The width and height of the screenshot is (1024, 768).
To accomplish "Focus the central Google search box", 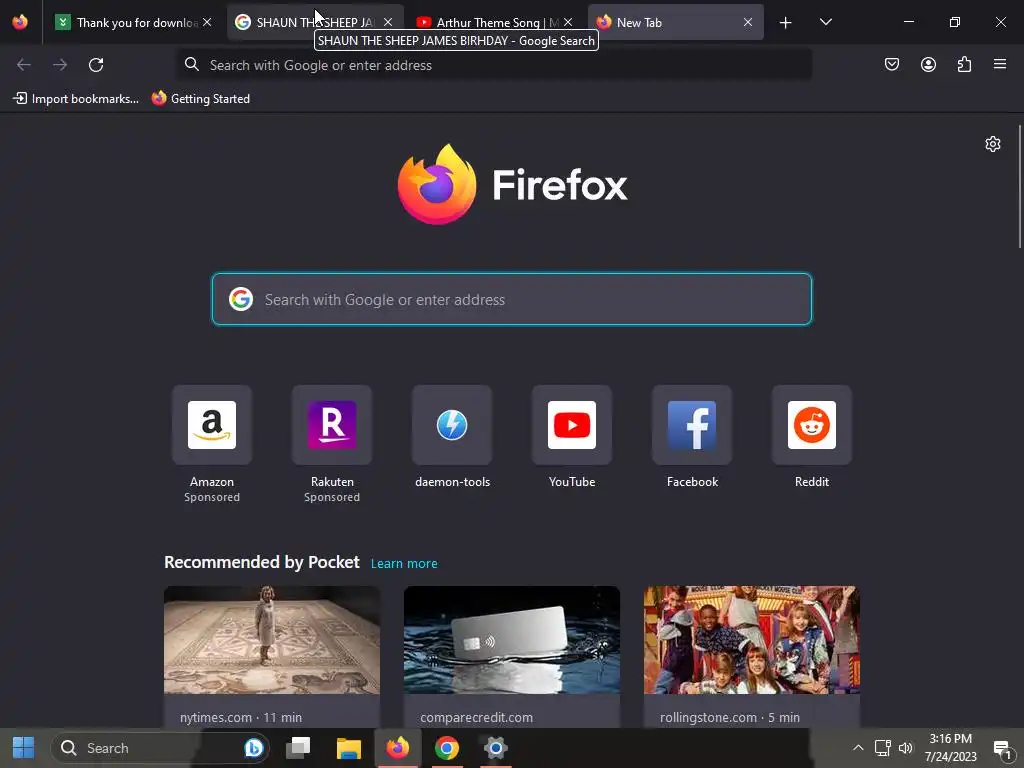I will [512, 299].
